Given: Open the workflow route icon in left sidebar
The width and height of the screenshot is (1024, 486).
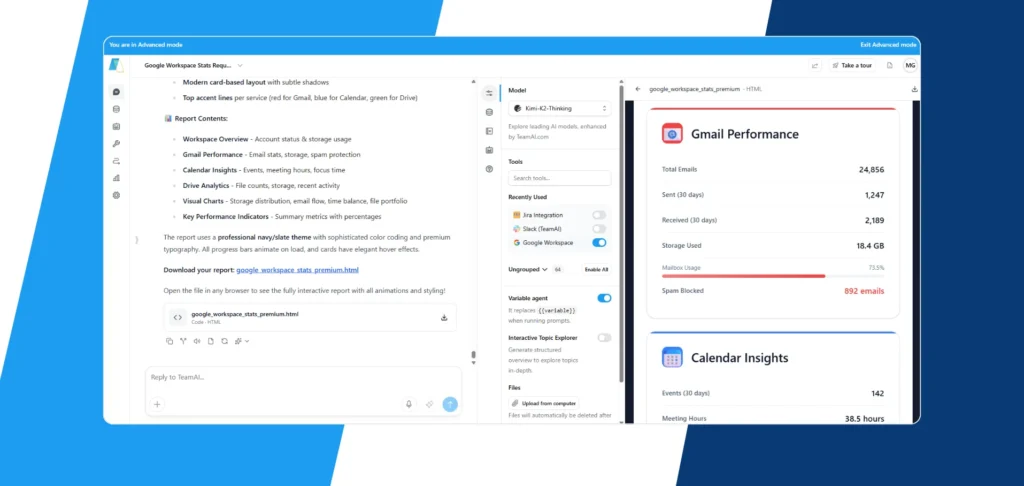Looking at the screenshot, I should coord(116,161).
